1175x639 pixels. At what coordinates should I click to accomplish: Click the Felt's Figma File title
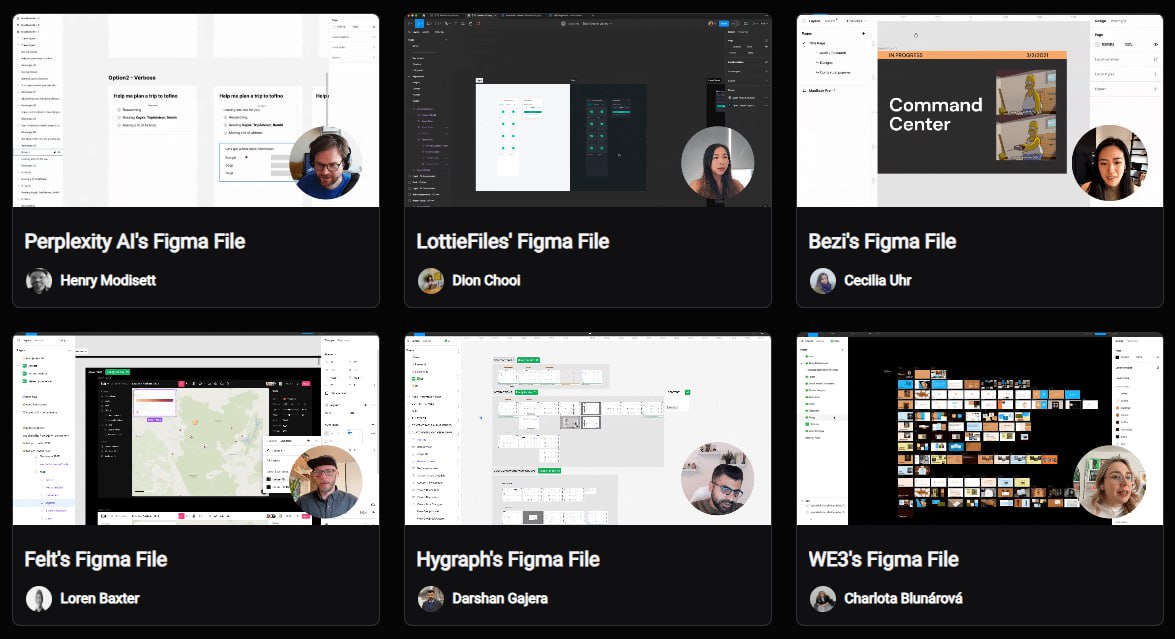(96, 560)
